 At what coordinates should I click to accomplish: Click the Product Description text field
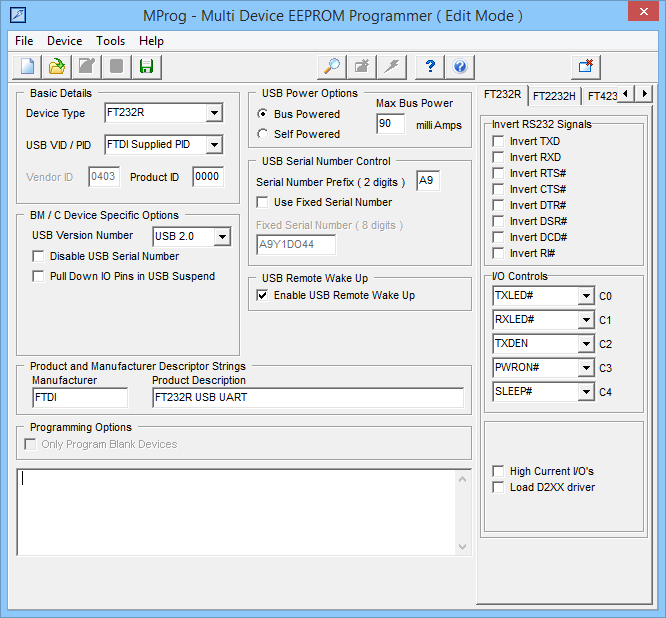308,398
